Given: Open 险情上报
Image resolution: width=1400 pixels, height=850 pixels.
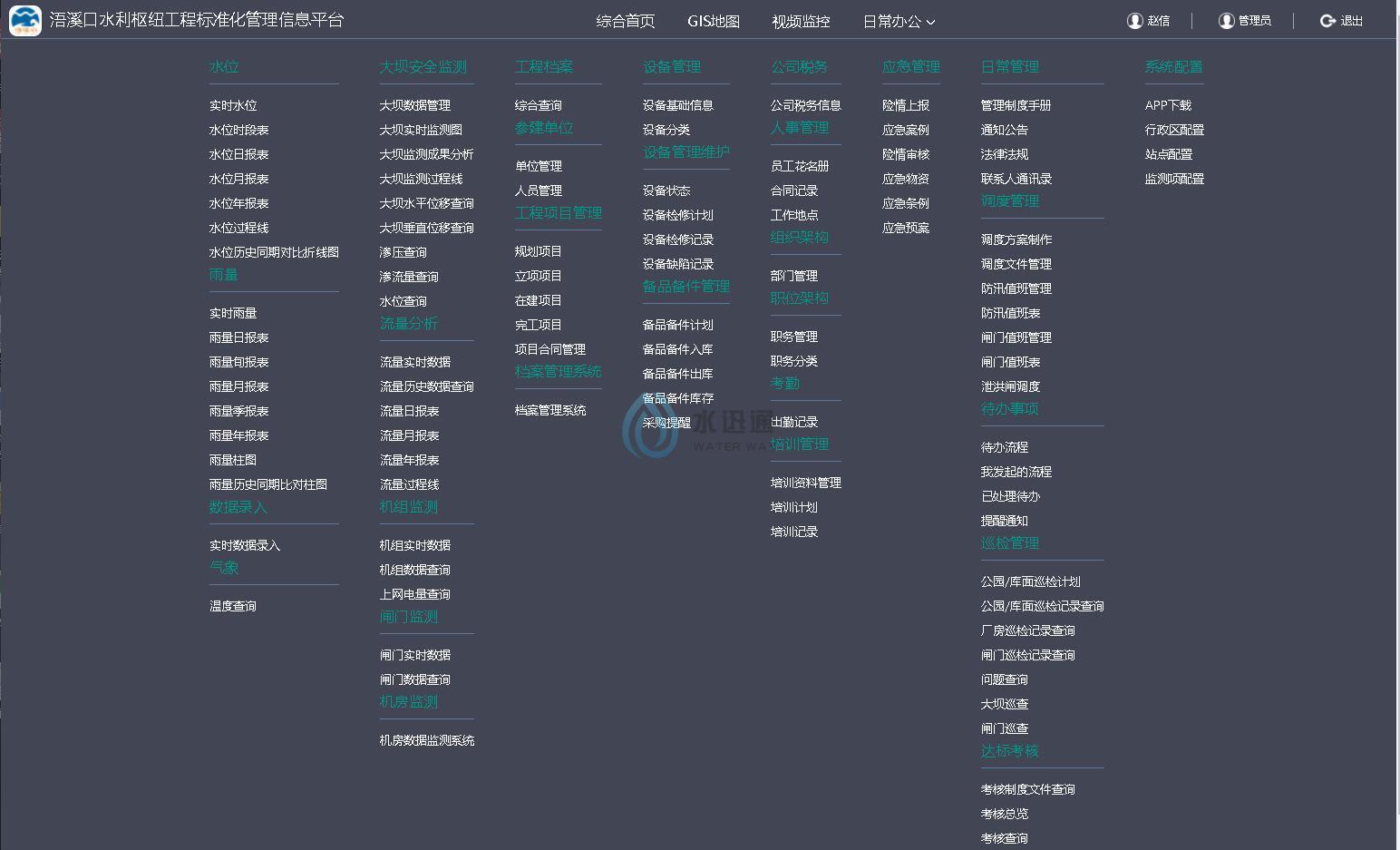Looking at the screenshot, I should tap(906, 105).
